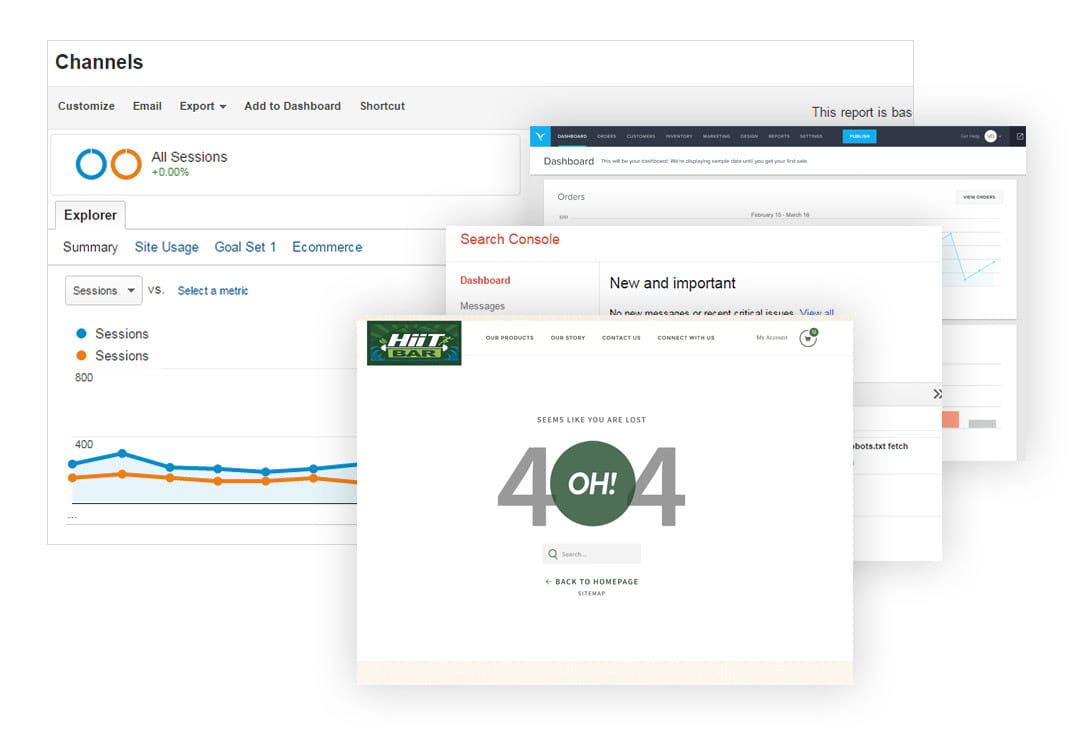Click the View Orders button
The image size is (1080, 738).
(x=978, y=196)
